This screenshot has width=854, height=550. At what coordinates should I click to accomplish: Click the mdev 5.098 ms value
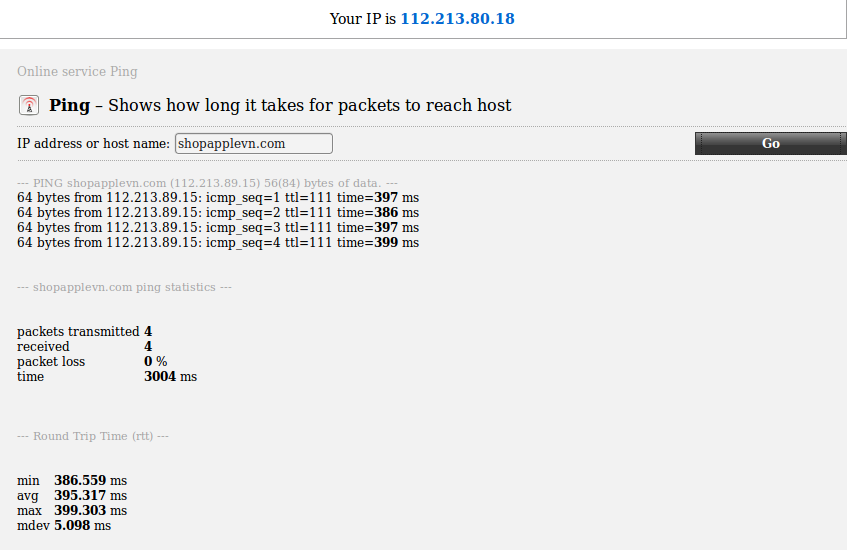(82, 525)
